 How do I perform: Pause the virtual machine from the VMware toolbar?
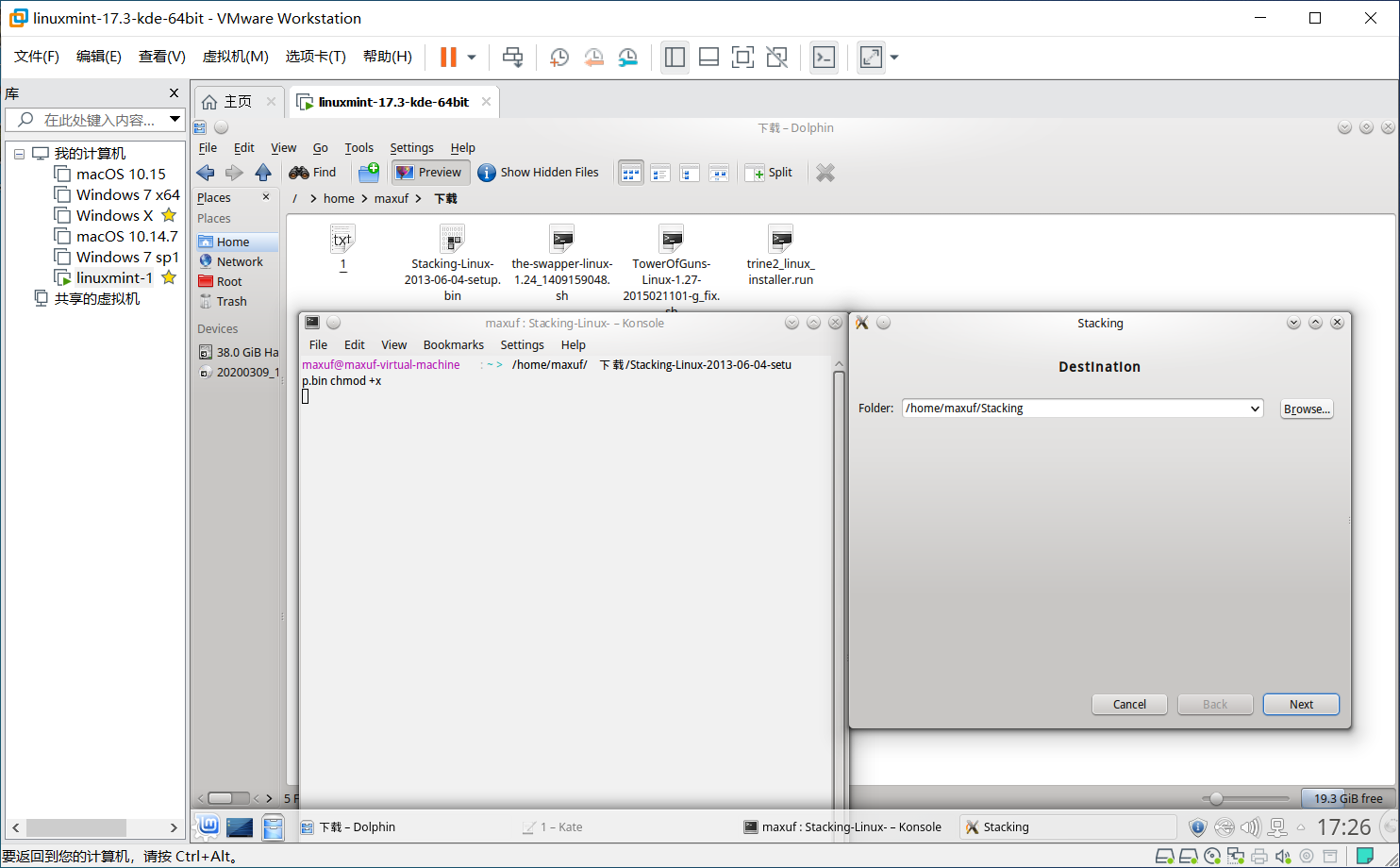[448, 58]
